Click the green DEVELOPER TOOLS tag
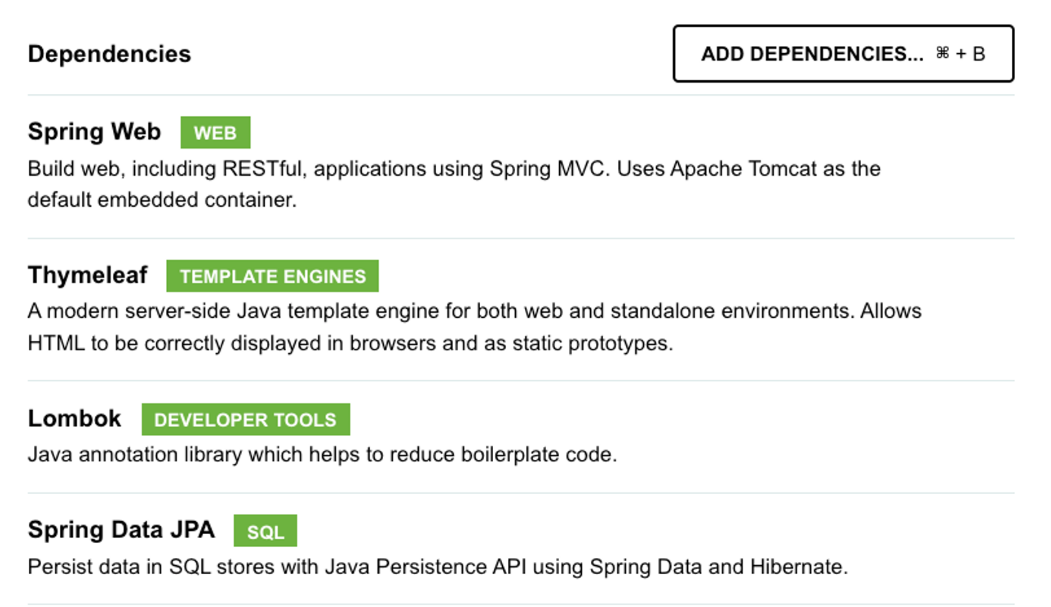The height and width of the screenshot is (607, 1051). [x=245, y=420]
